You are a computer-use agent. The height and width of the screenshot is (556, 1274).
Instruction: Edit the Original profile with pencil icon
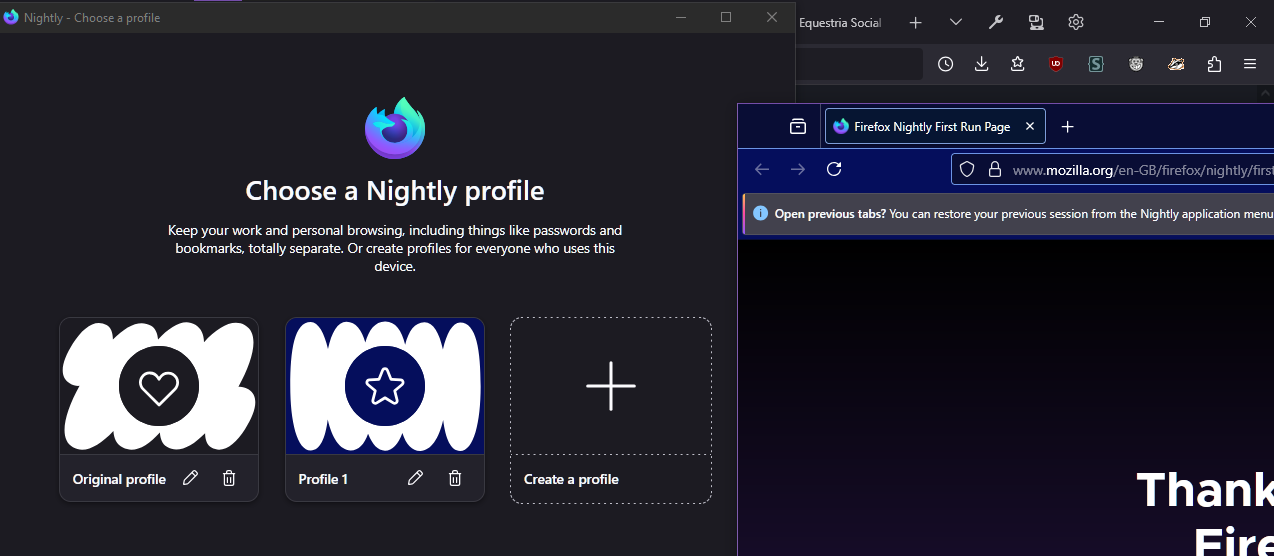point(190,478)
